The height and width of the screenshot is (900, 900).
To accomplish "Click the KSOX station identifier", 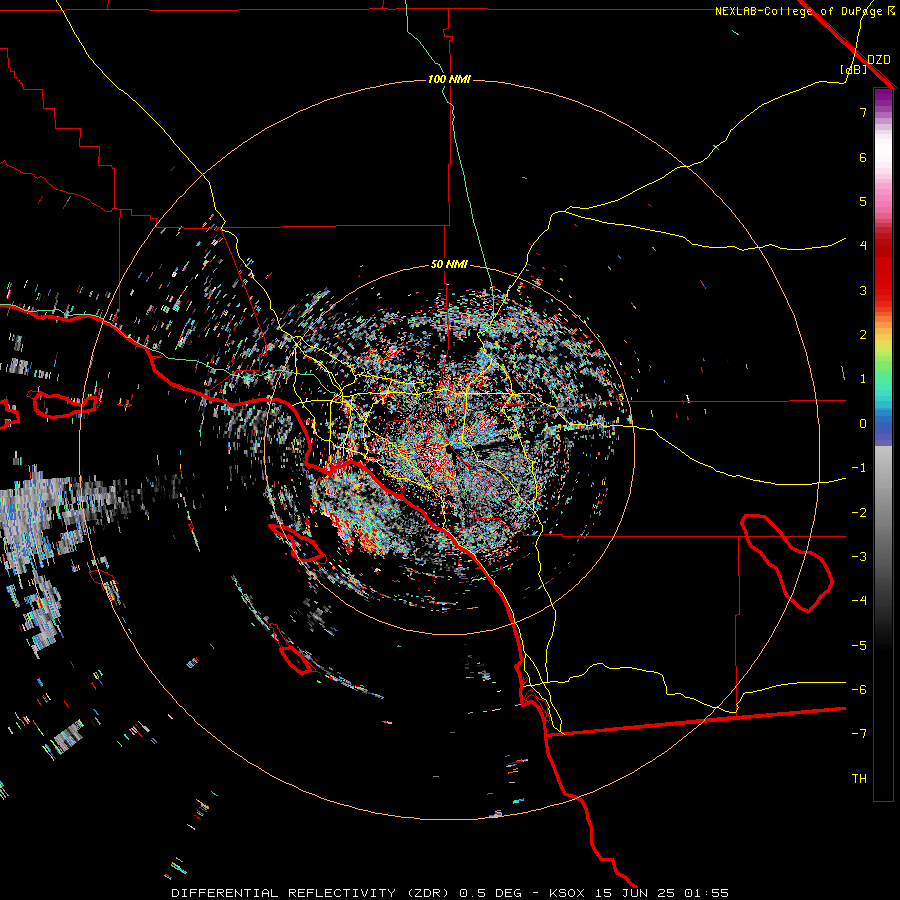I will 567,893.
